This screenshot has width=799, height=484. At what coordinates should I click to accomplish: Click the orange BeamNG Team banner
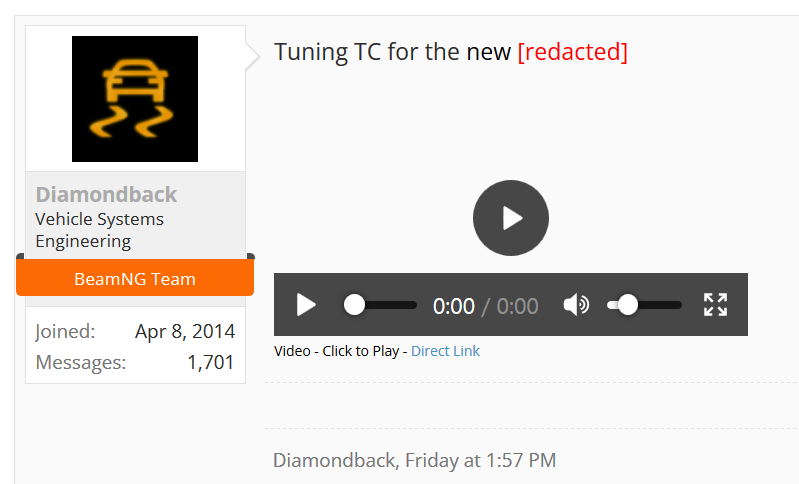[x=135, y=278]
